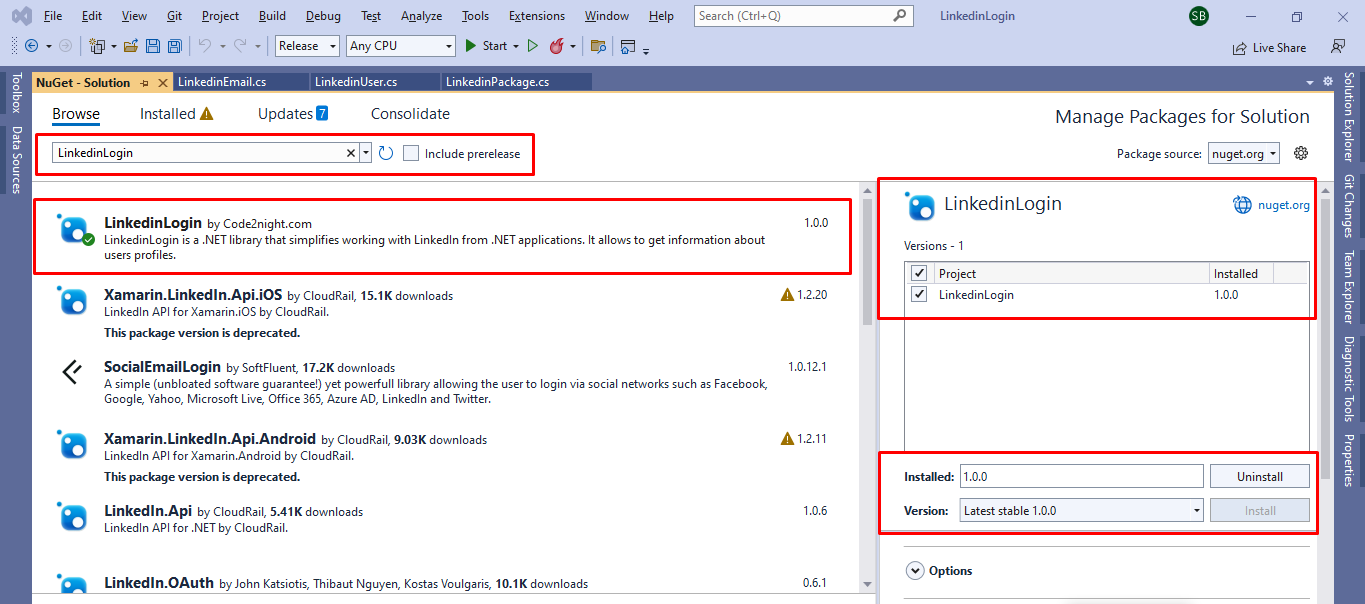Click the New Project toolbar icon
1365x604 pixels.
[97, 46]
